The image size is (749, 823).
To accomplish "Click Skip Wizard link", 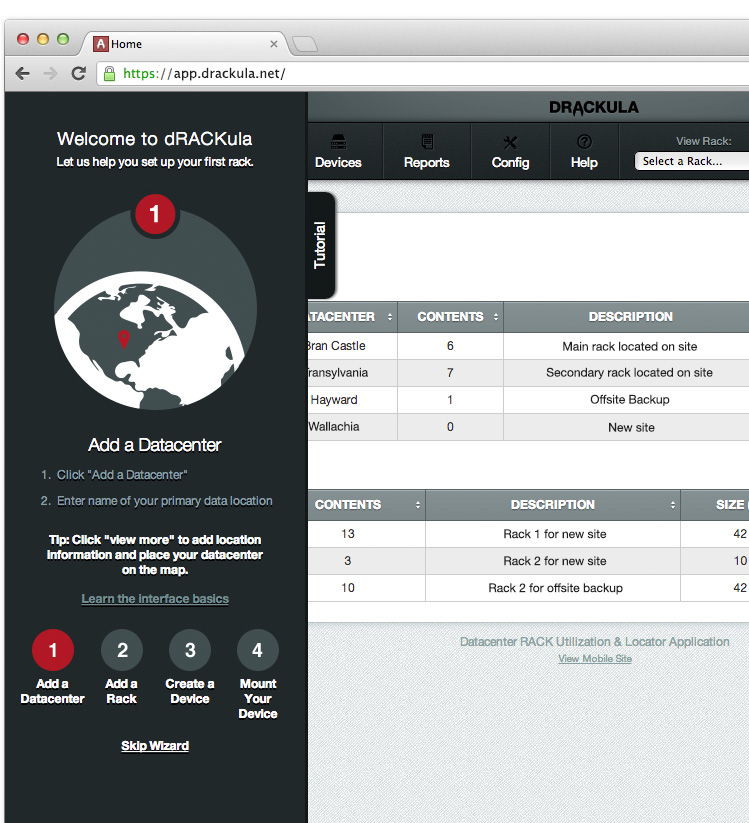I will [155, 746].
